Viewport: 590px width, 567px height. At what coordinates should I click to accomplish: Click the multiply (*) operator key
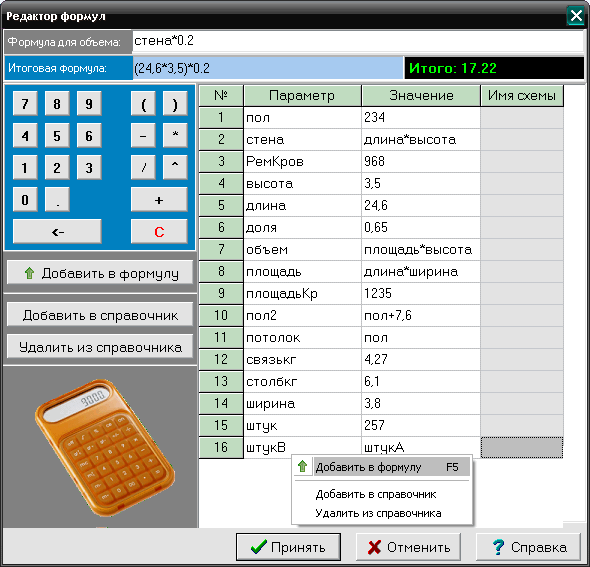tap(175, 135)
